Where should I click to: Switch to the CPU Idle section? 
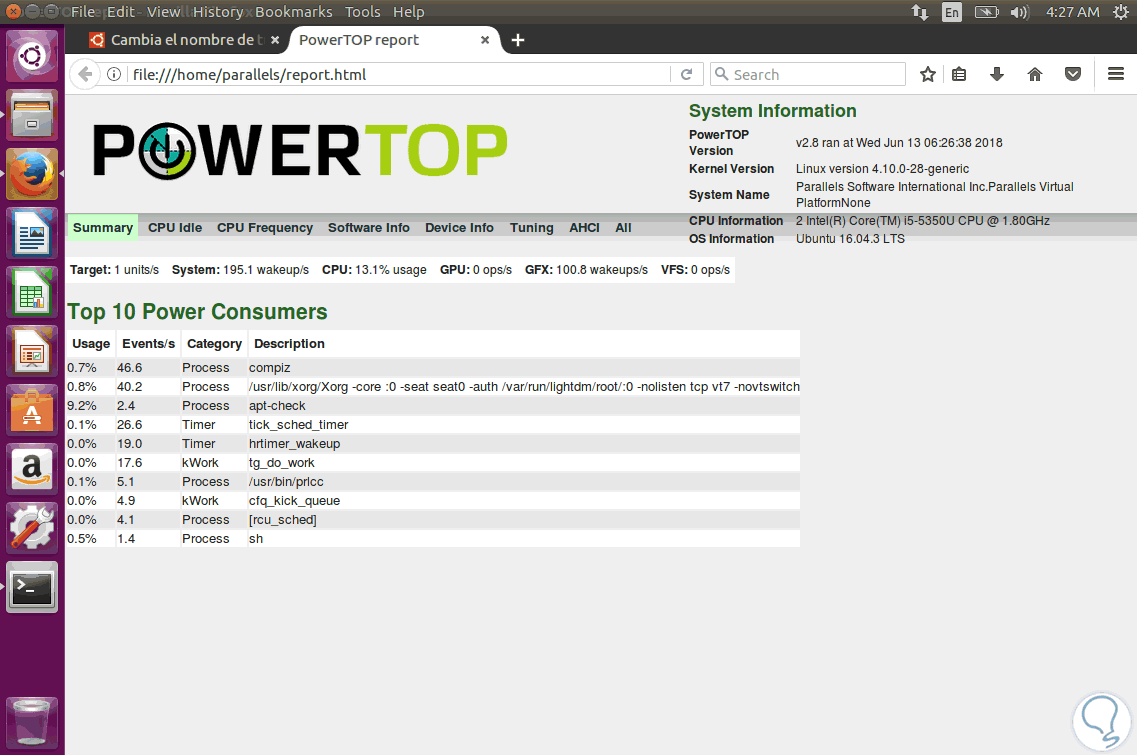coord(175,228)
